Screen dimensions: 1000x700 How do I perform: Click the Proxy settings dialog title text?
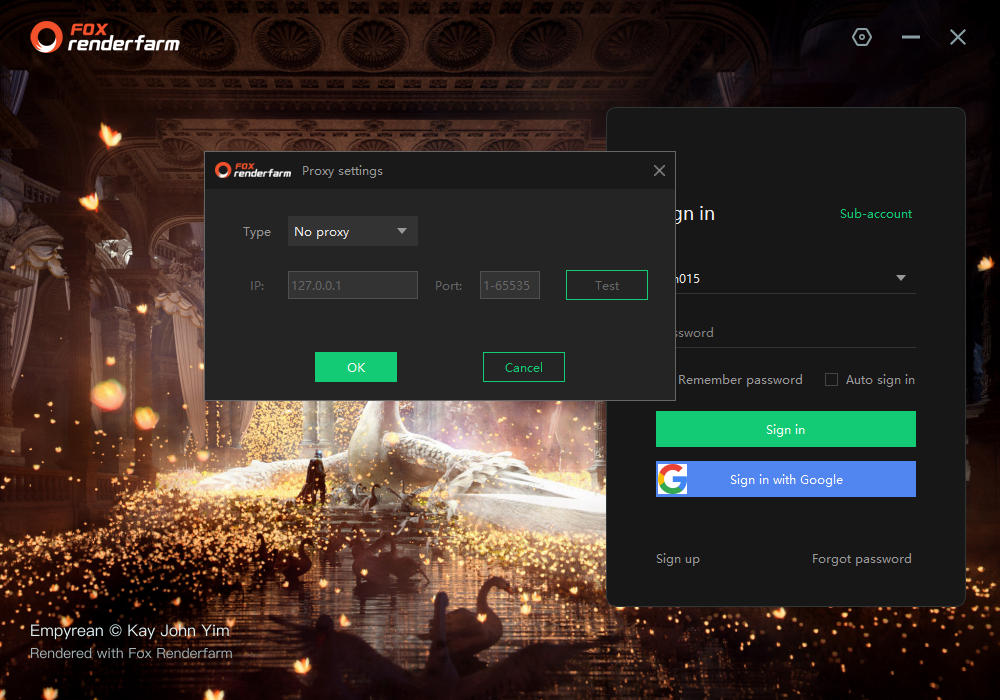pyautogui.click(x=342, y=171)
